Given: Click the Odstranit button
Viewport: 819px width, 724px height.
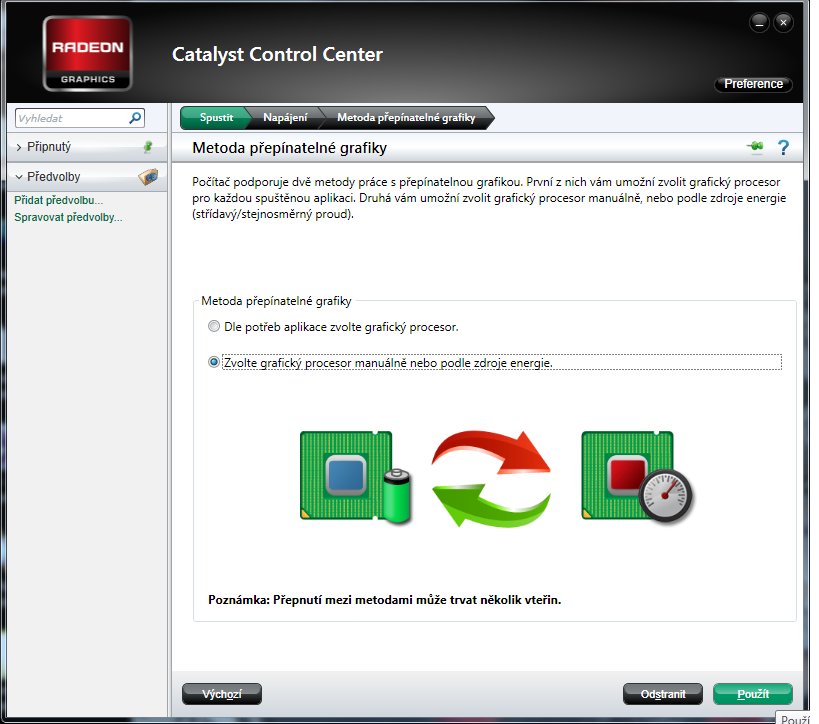Looking at the screenshot, I should 663,694.
